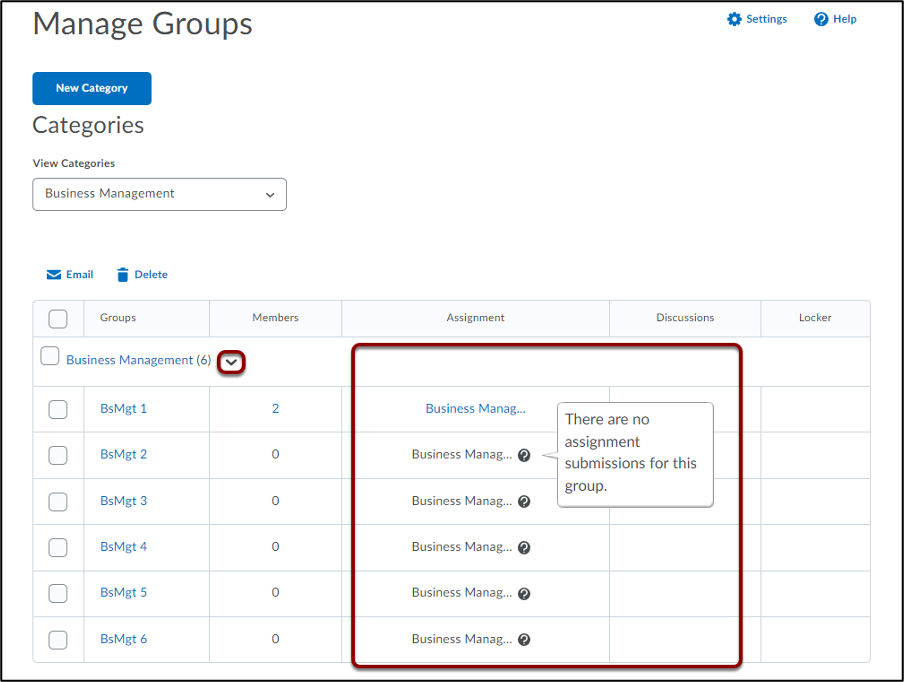Click the Delete trash can icon
Image resolution: width=904 pixels, height=682 pixels.
122,274
